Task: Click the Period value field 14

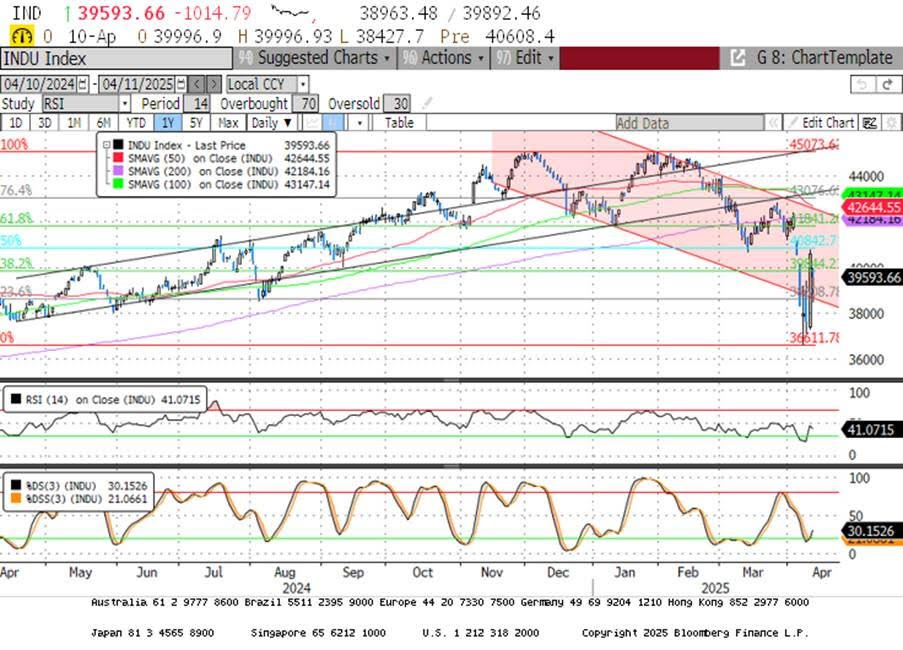Action: coord(196,104)
